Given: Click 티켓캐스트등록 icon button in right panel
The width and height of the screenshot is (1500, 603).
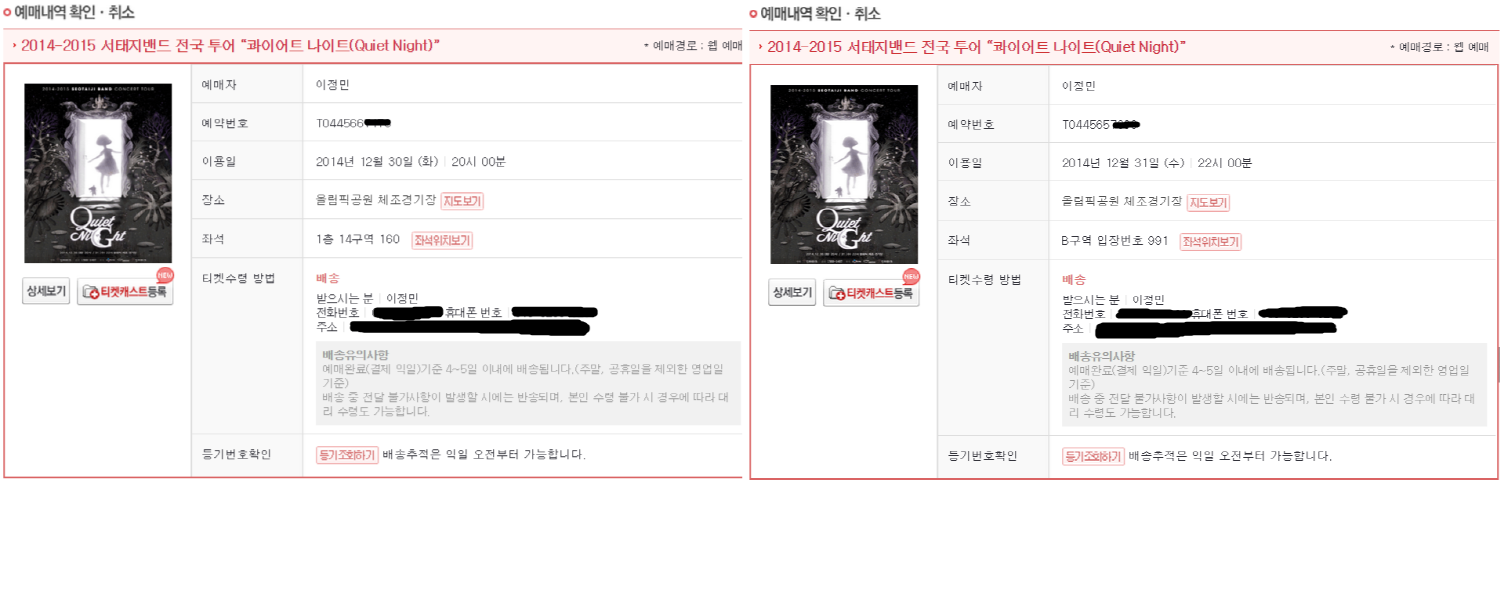Looking at the screenshot, I should [x=871, y=293].
